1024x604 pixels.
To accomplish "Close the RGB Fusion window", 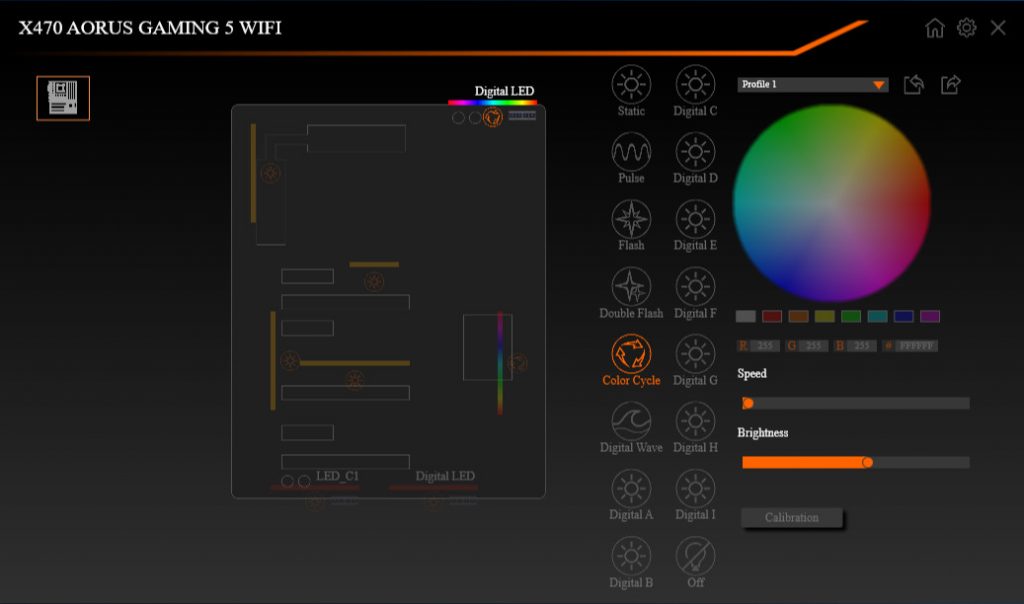I will [998, 27].
